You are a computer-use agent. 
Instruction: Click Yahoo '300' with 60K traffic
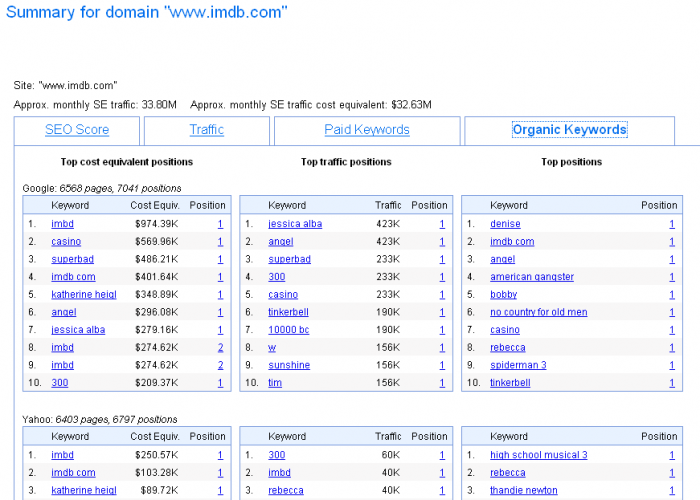(x=277, y=455)
